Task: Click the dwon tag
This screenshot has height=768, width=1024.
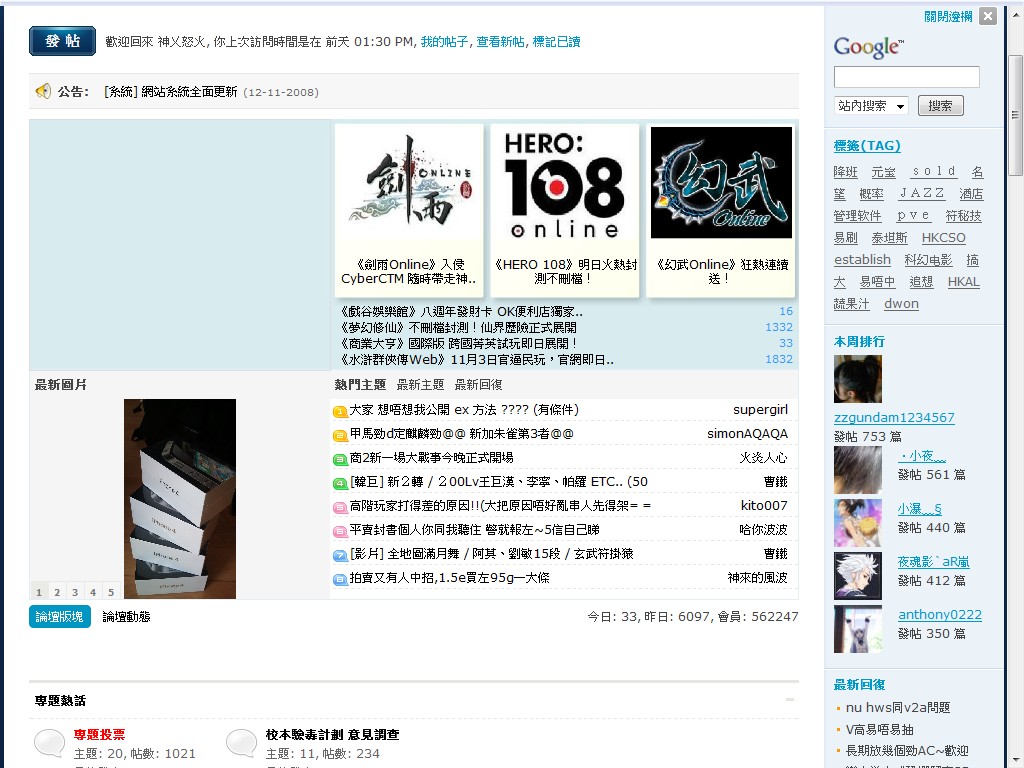Action: tap(901, 304)
